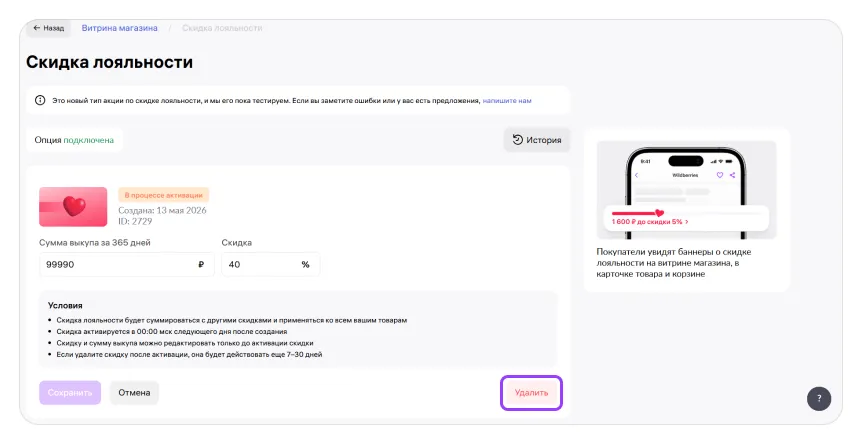Click the heart progress slider in preview
Image resolution: width=864 pixels, height=444 pixels.
coord(660,213)
